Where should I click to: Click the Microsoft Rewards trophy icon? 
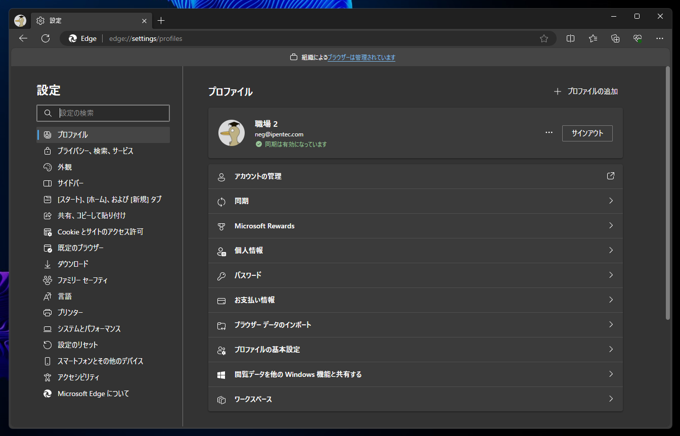tap(221, 226)
